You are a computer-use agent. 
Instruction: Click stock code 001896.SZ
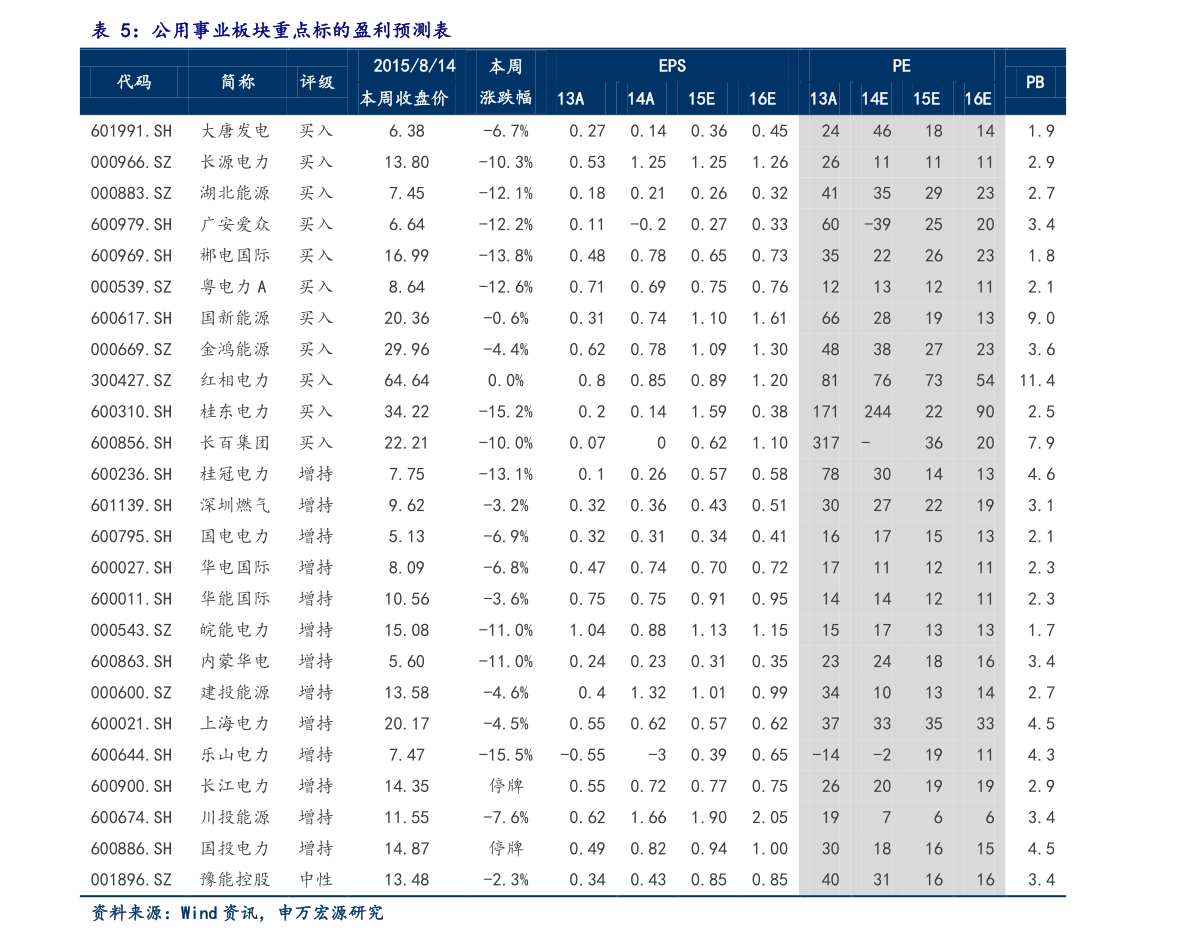[131, 880]
